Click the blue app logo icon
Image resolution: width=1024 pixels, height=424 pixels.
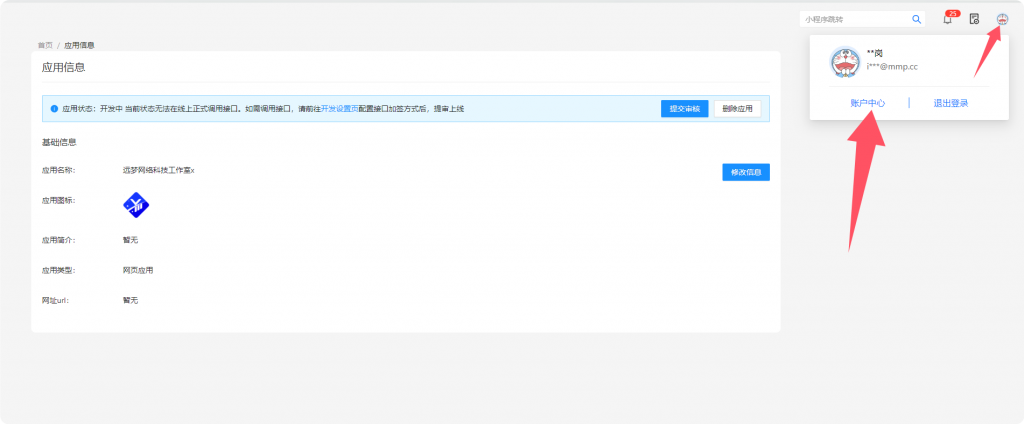point(136,205)
